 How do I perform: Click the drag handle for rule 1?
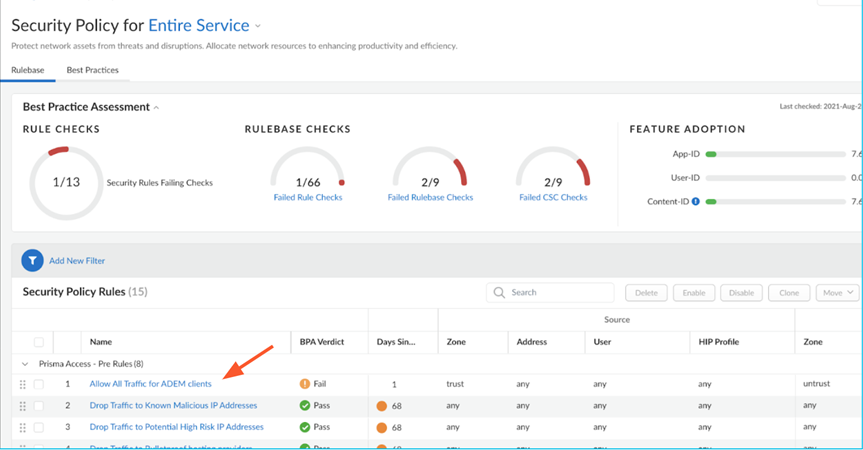22,384
